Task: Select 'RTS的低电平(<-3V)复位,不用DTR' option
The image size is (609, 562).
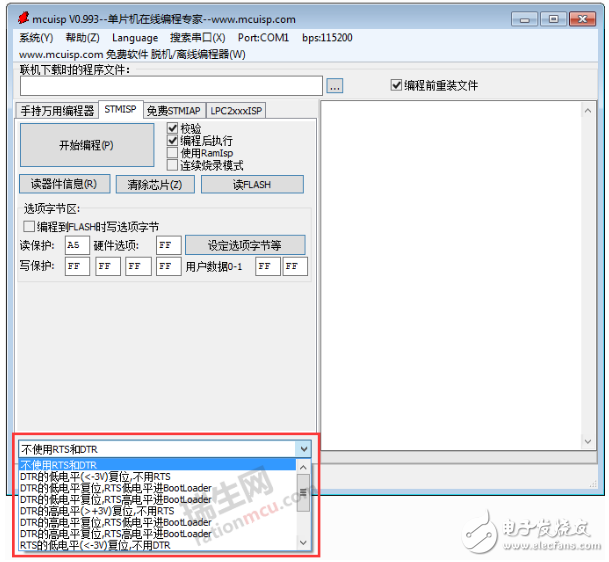Action: click(x=95, y=544)
